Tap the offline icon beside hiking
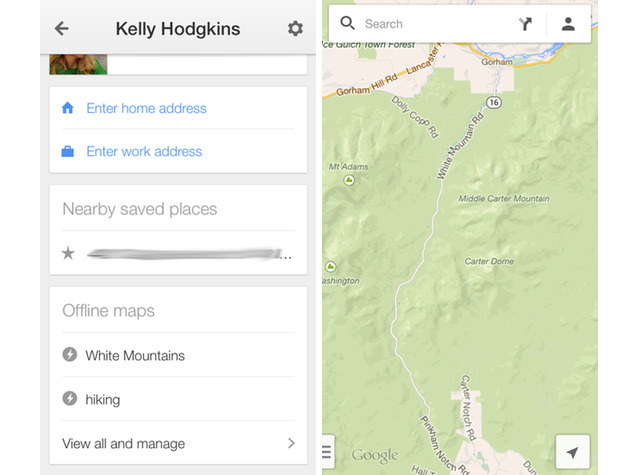The image size is (641, 475). click(x=69, y=398)
